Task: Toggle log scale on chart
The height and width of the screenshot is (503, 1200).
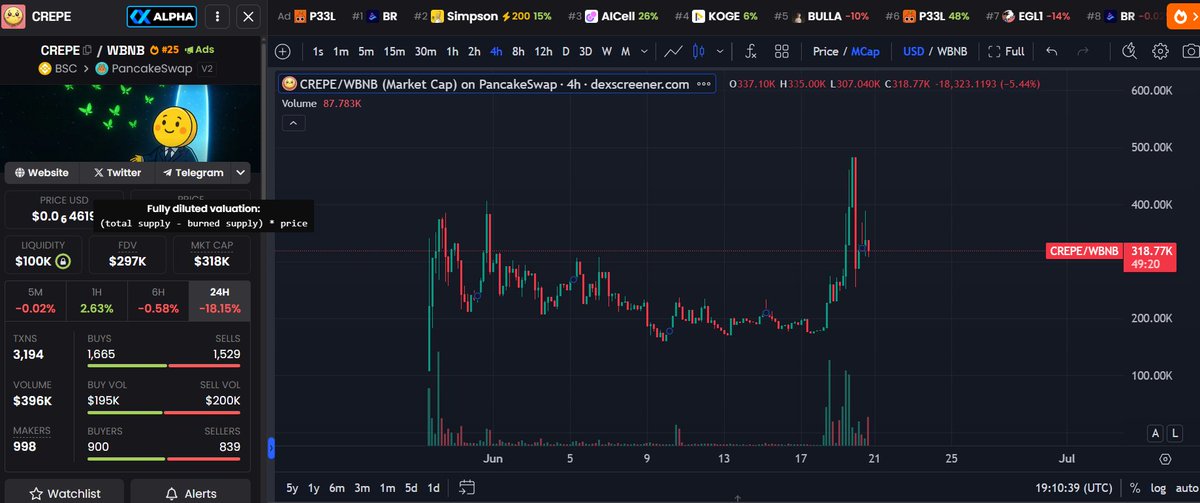Action: 1157,487
